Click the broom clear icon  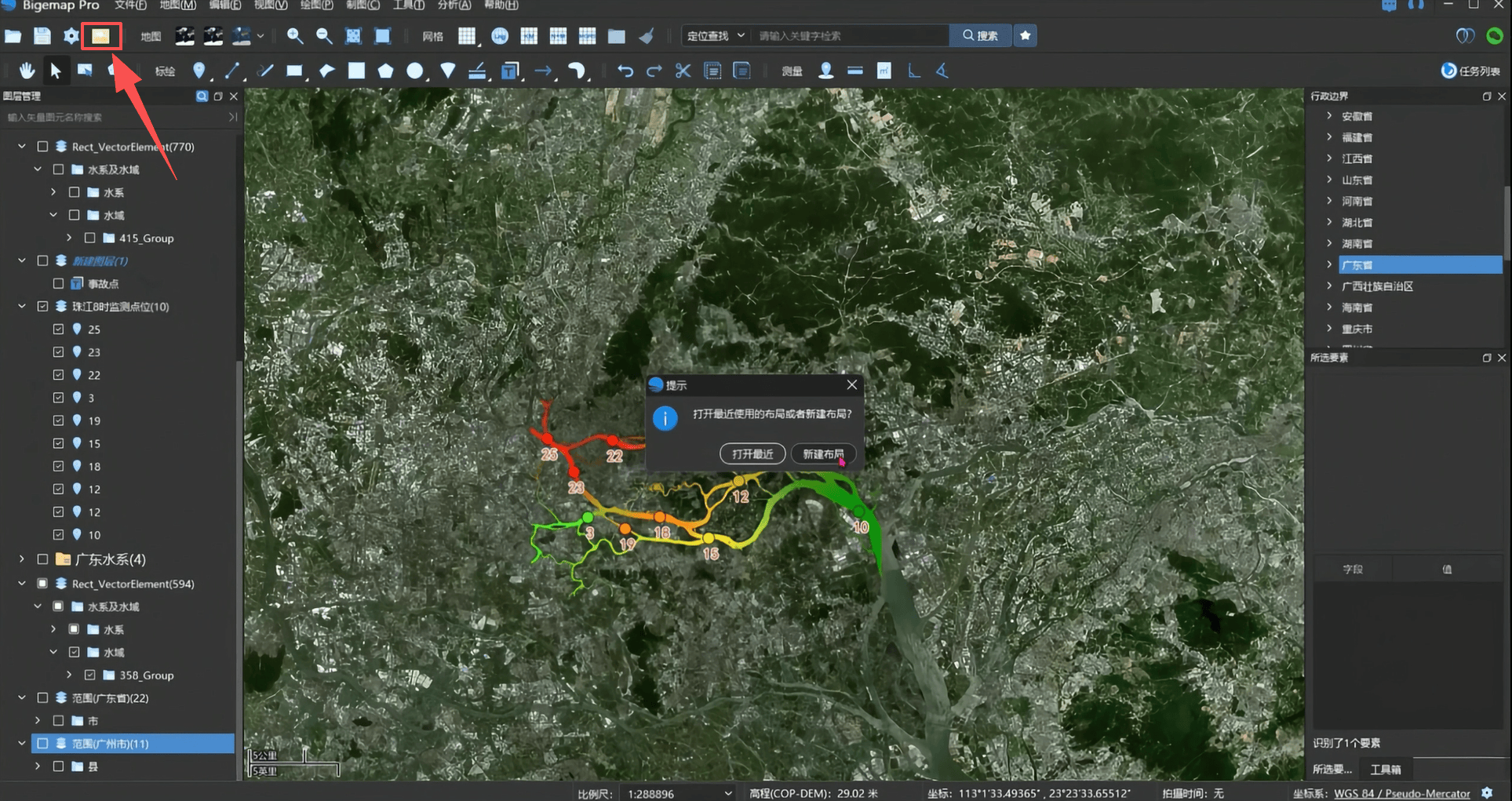click(x=646, y=36)
